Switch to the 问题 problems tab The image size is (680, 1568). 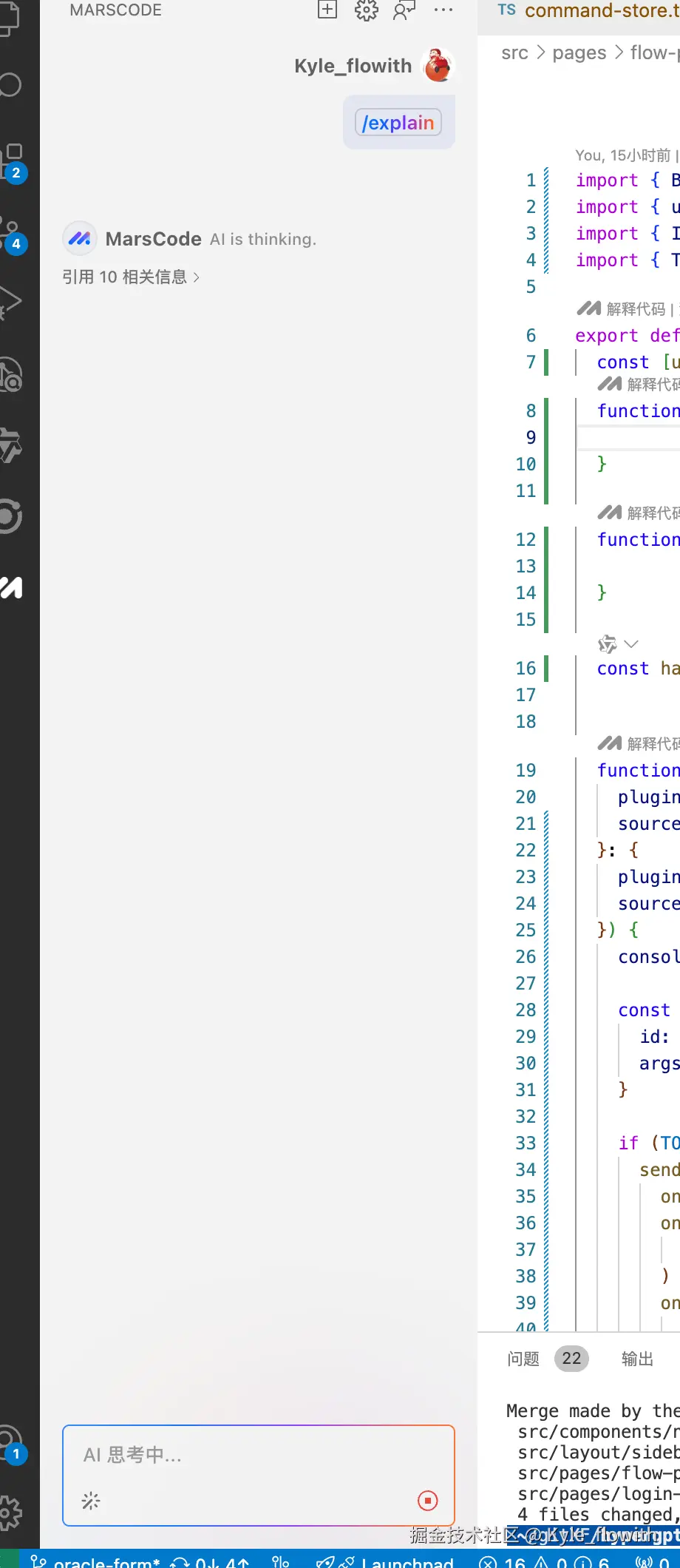tap(523, 1359)
